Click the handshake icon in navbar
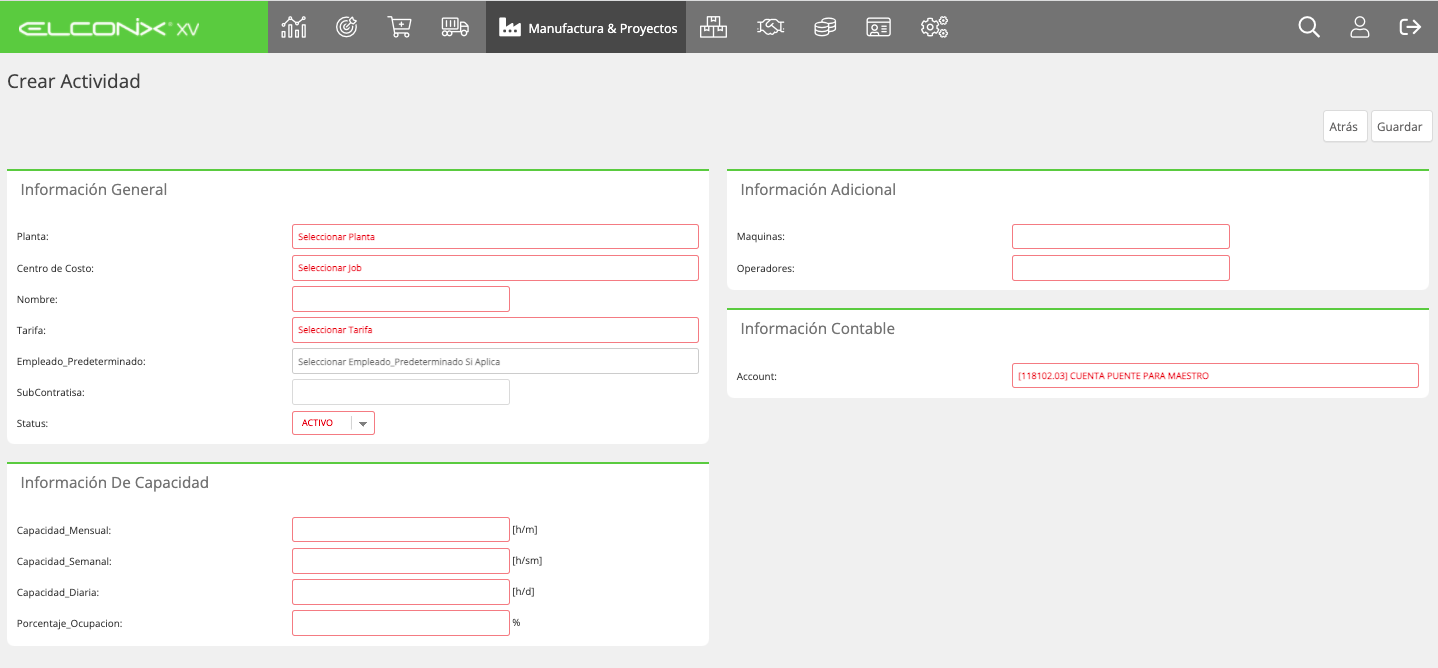Viewport: 1438px width, 668px height. [x=770, y=27]
